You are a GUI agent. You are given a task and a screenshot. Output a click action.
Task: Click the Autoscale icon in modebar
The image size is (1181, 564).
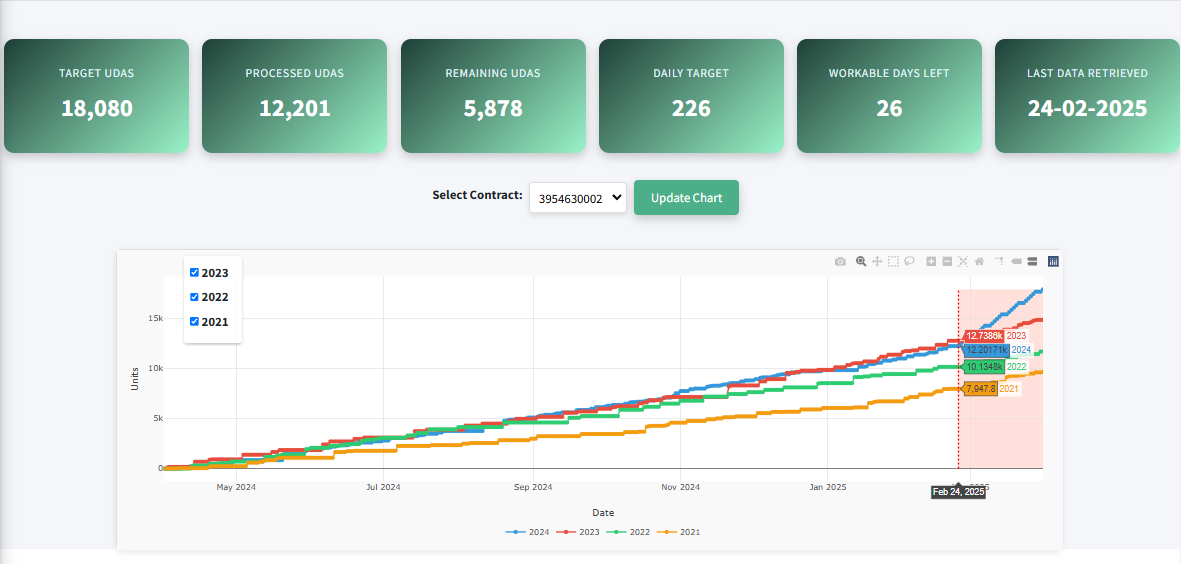(x=963, y=262)
